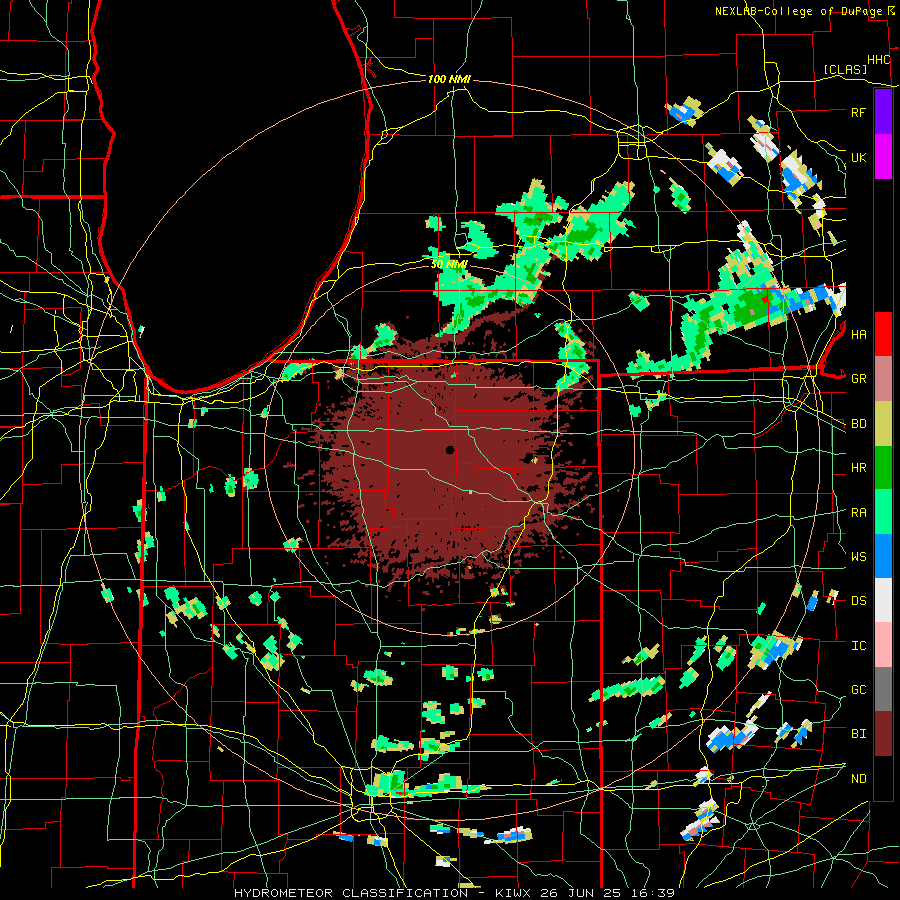
Task: Click the 50 NMI range ring label
Action: point(449,265)
